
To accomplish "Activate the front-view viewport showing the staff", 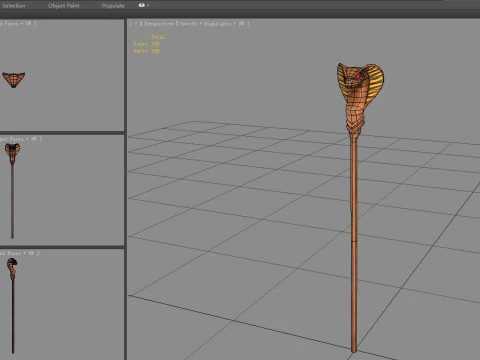I will click(62, 191).
